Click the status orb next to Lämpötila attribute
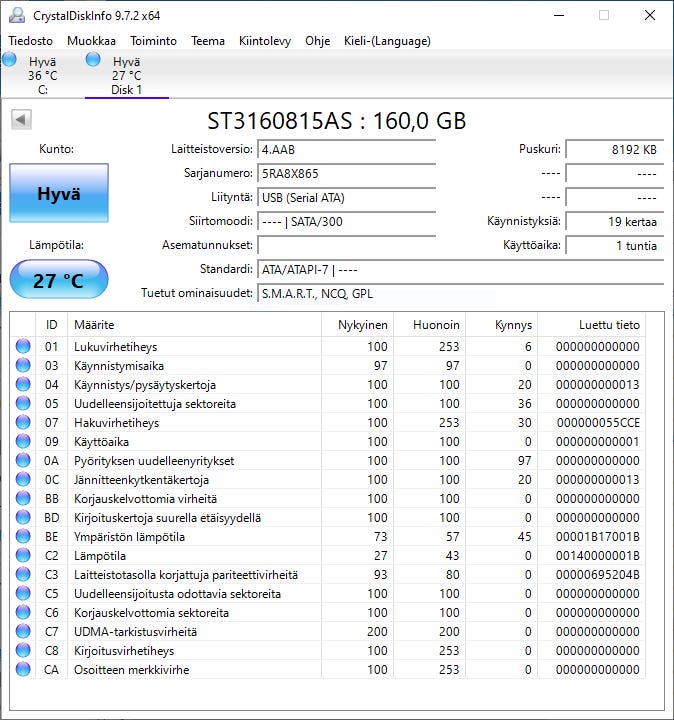This screenshot has height=720, width=674. tap(23, 556)
